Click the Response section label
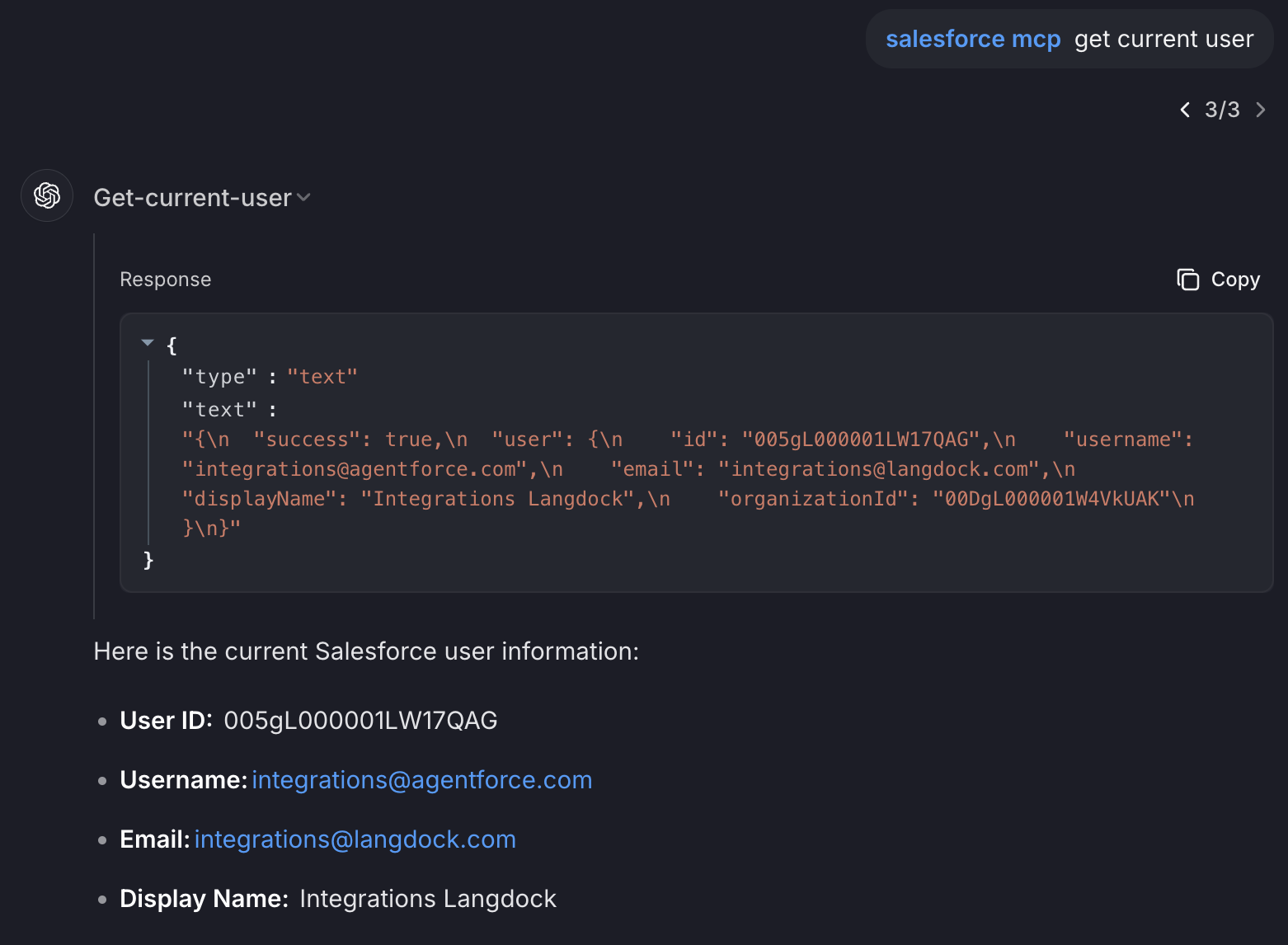Image resolution: width=1288 pixels, height=945 pixels. pyautogui.click(x=165, y=280)
